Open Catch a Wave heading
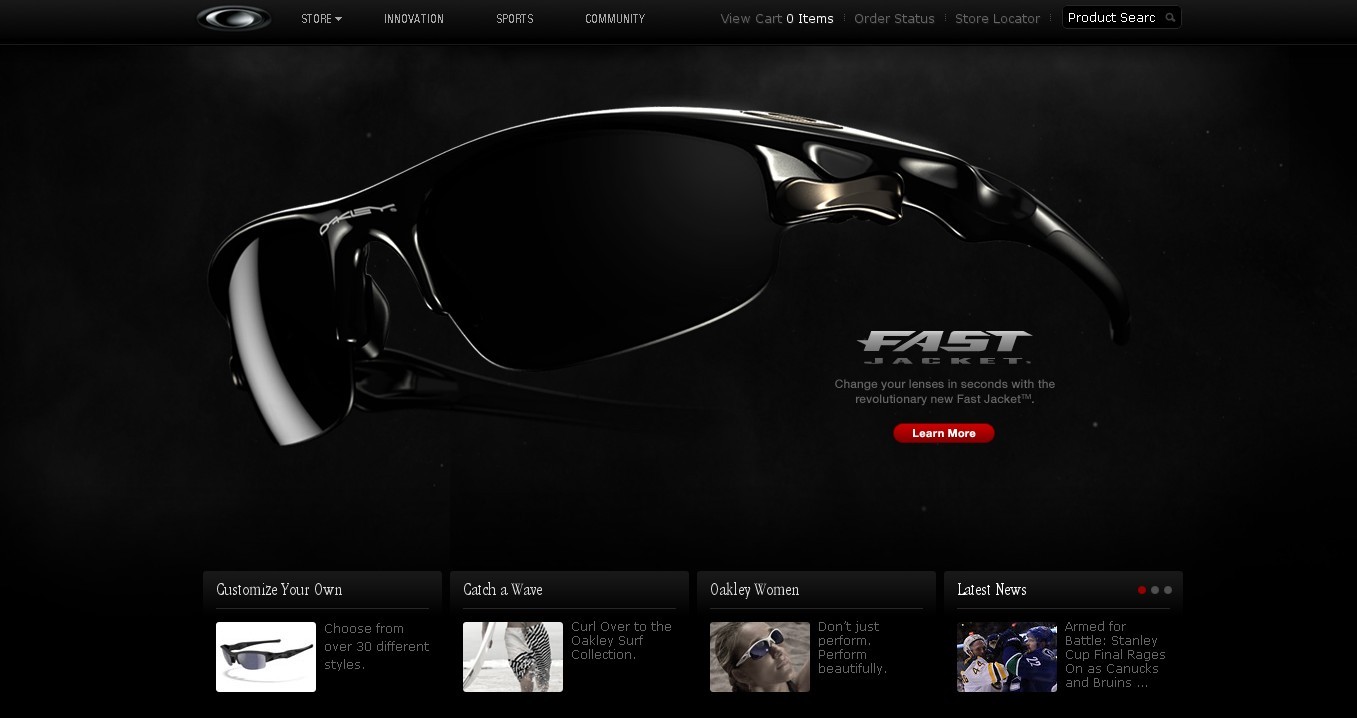The height and width of the screenshot is (718, 1357). click(503, 590)
